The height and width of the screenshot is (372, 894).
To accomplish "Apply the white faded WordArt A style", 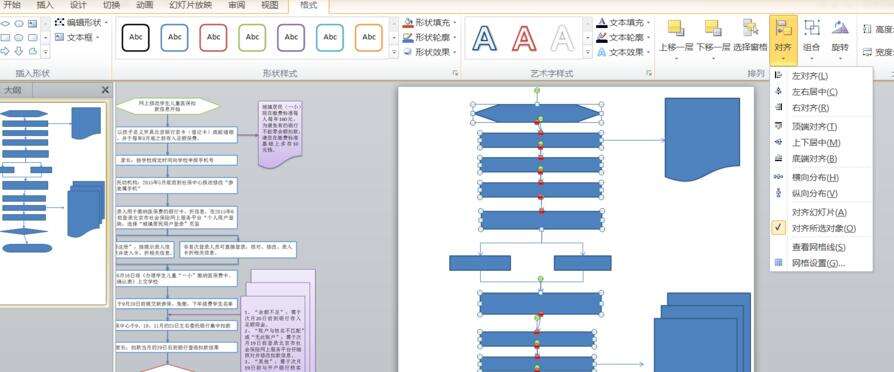I will click(563, 38).
